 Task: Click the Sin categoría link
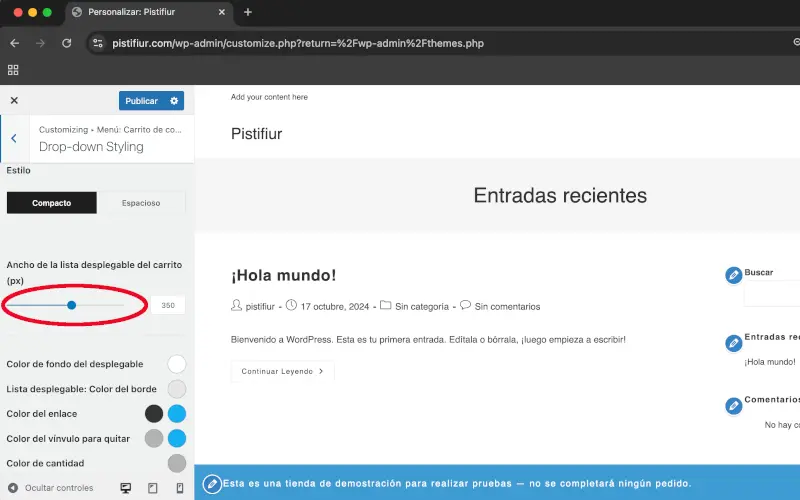[422, 307]
